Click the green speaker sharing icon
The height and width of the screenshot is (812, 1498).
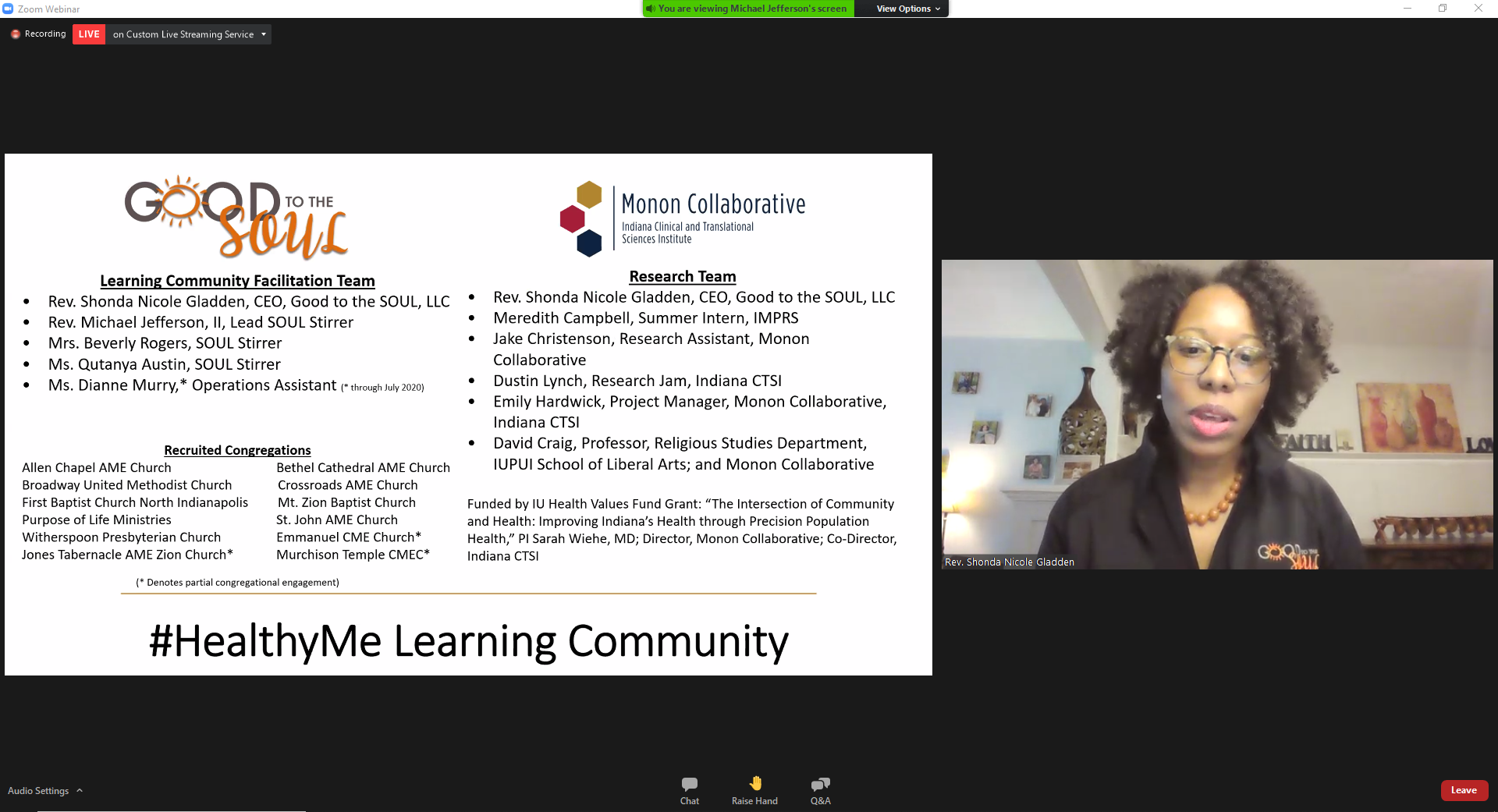click(650, 9)
